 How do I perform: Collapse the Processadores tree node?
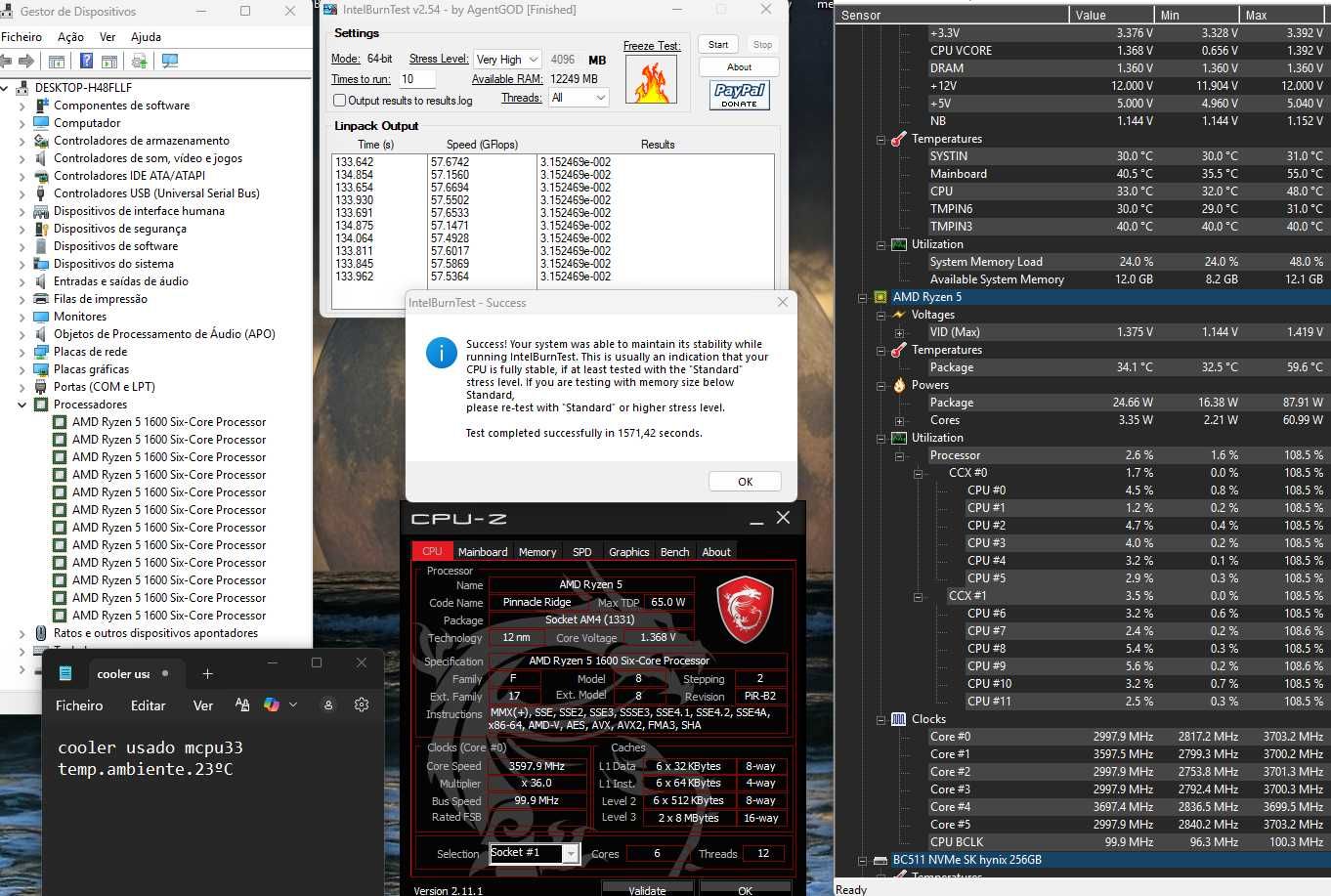[22, 405]
